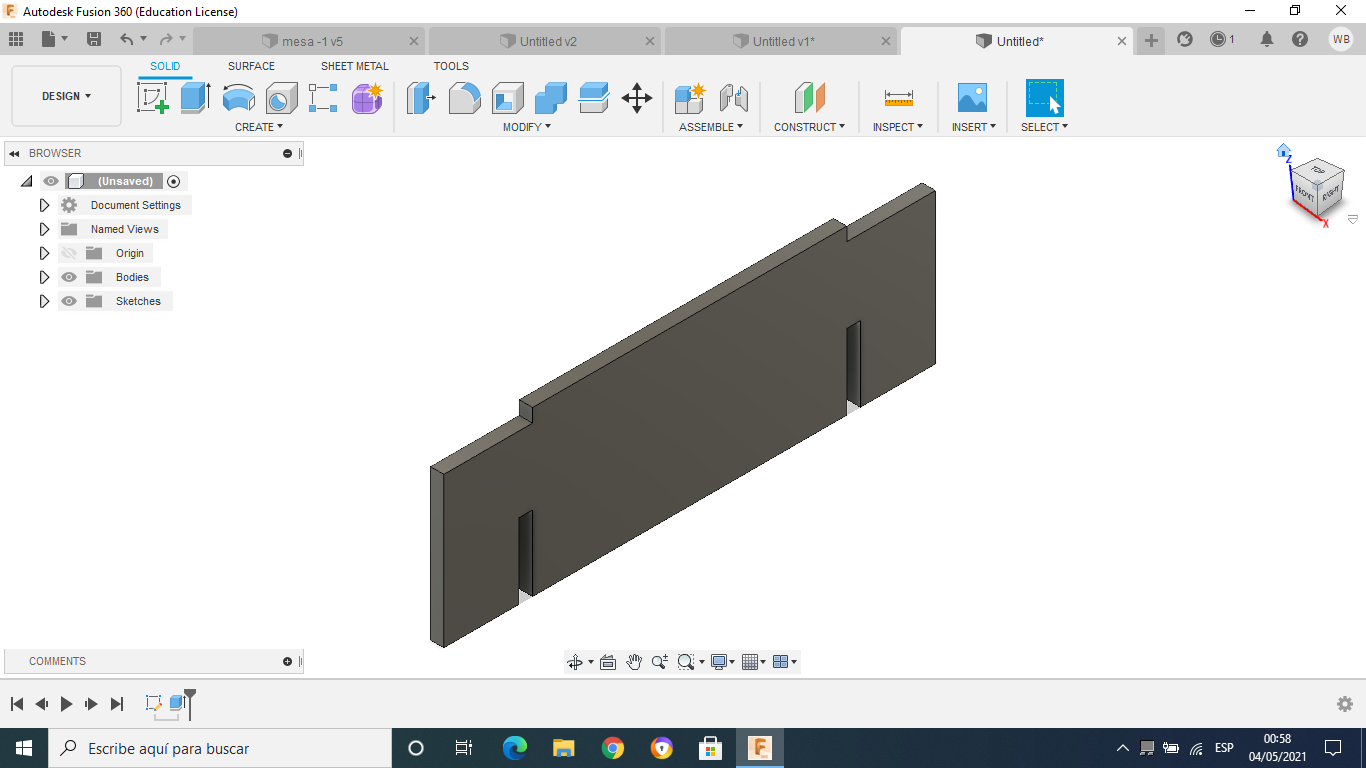Select the Shell tool
This screenshot has width=1366, height=768.
pos(507,98)
